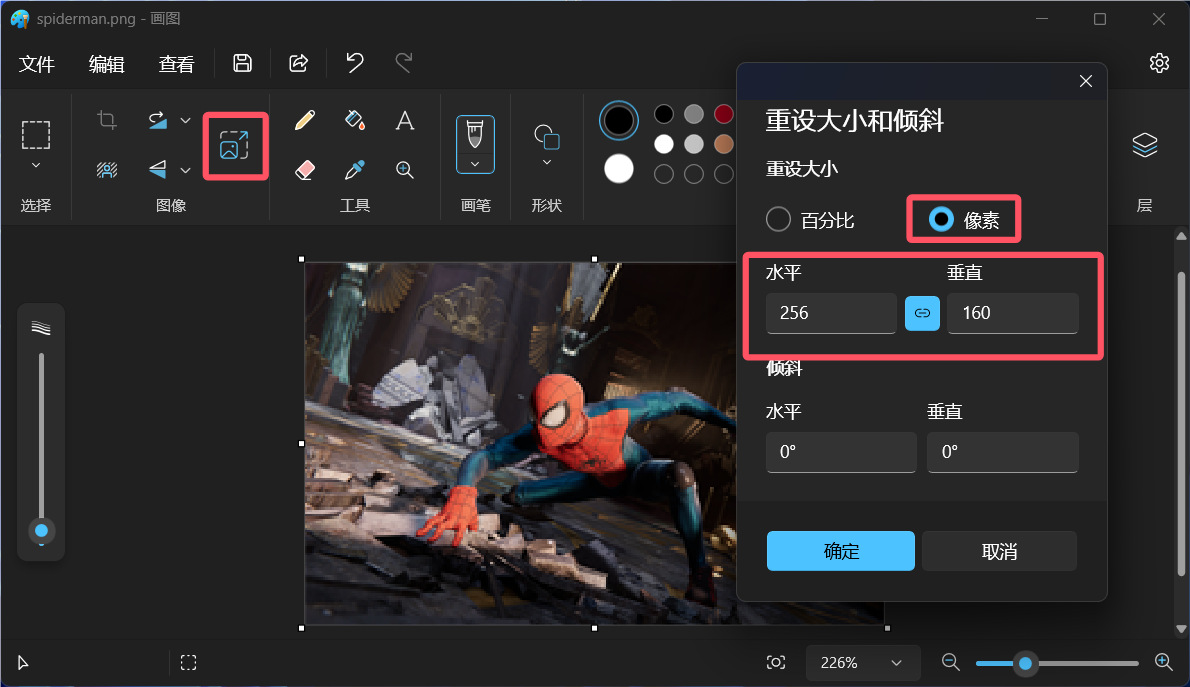Pick the gray palette swatch

[694, 114]
